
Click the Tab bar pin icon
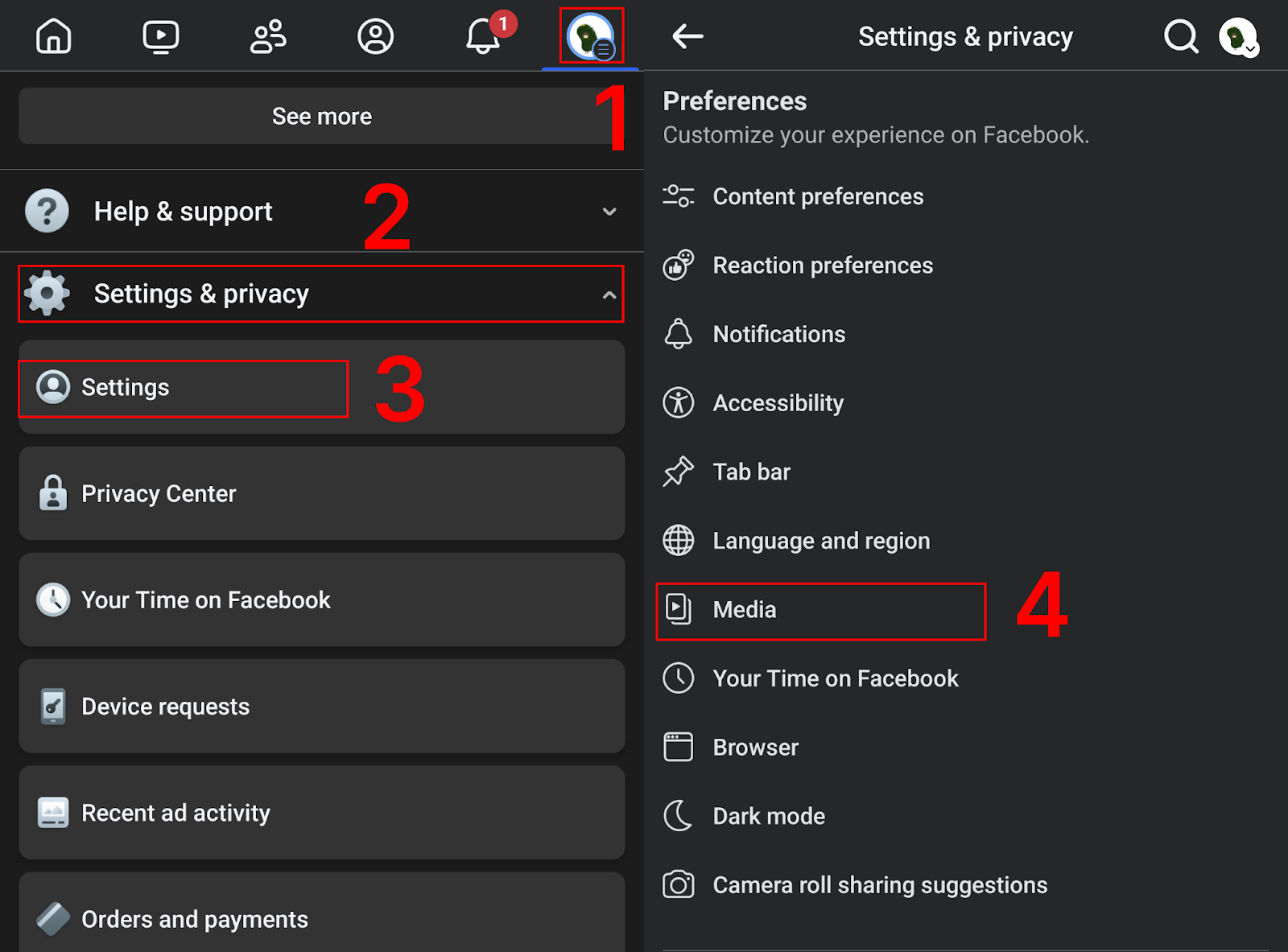[x=678, y=472]
